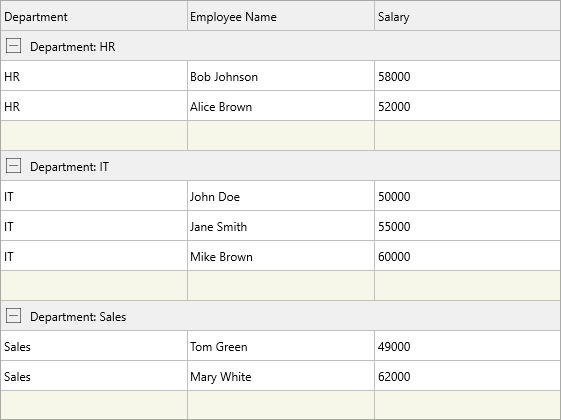Sort by the Employee Name column header
The height and width of the screenshot is (420, 561).
coord(281,16)
